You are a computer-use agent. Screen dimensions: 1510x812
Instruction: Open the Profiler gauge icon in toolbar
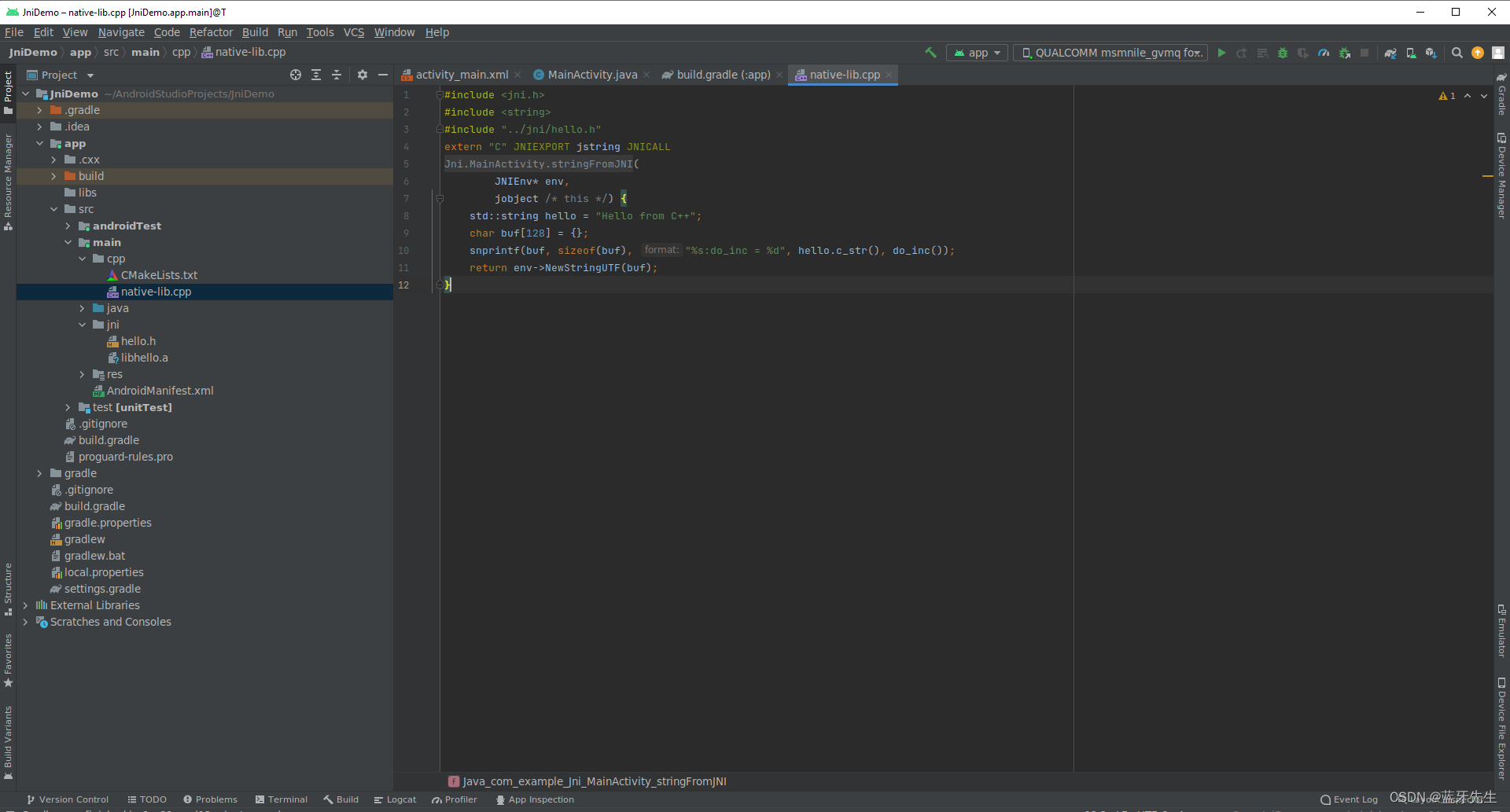pos(1324,53)
